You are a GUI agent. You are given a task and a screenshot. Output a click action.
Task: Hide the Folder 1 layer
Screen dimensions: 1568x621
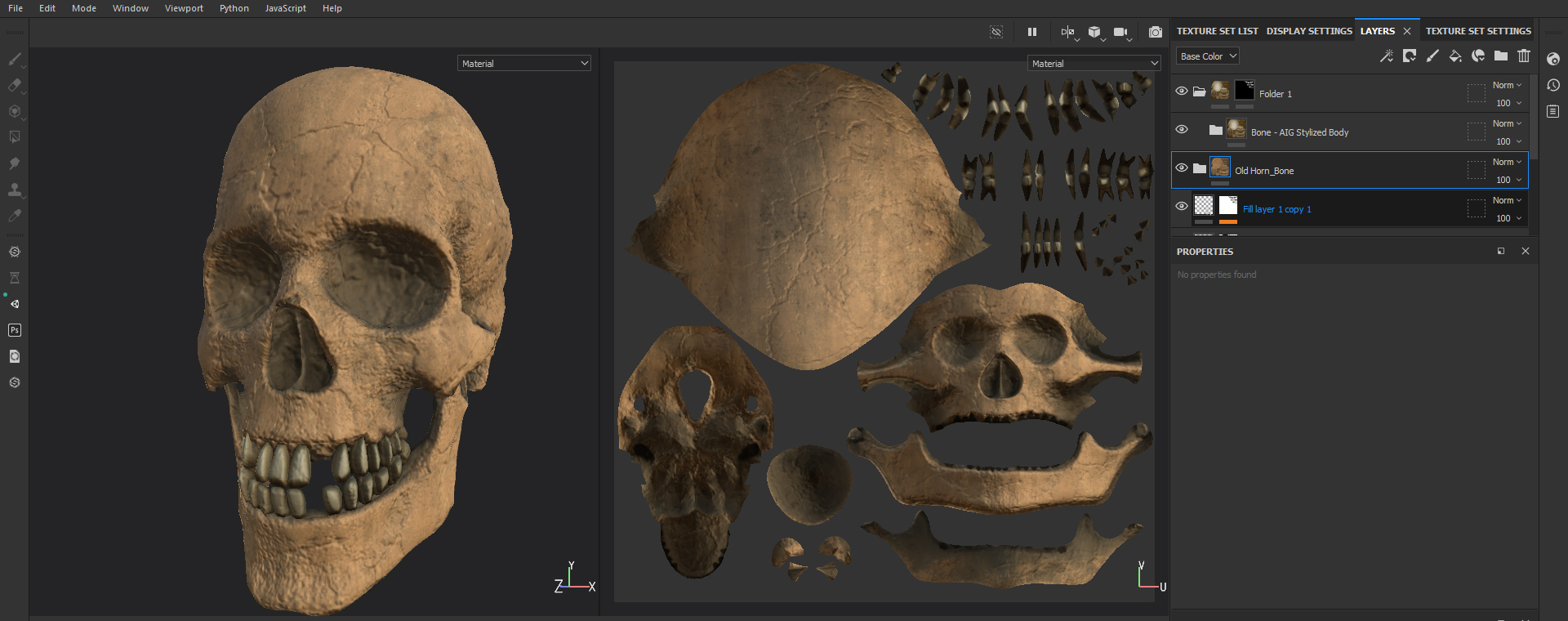tap(1182, 92)
